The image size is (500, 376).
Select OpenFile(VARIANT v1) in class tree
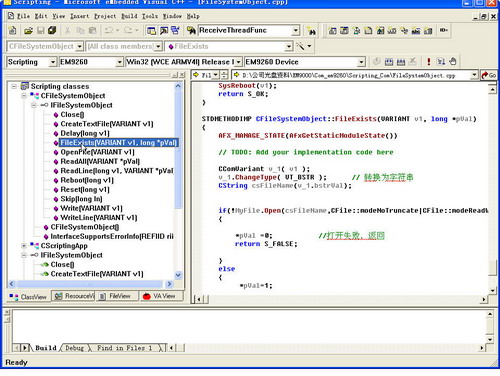[x=97, y=152]
